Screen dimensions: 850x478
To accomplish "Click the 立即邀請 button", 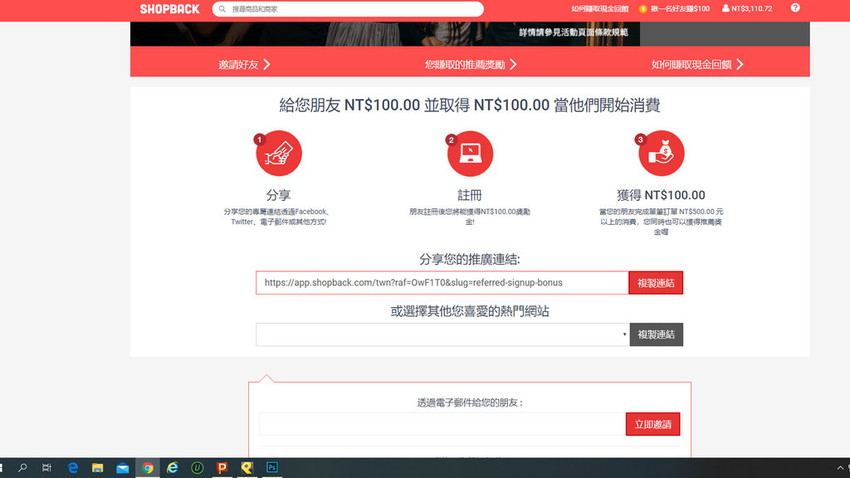I will tap(653, 424).
